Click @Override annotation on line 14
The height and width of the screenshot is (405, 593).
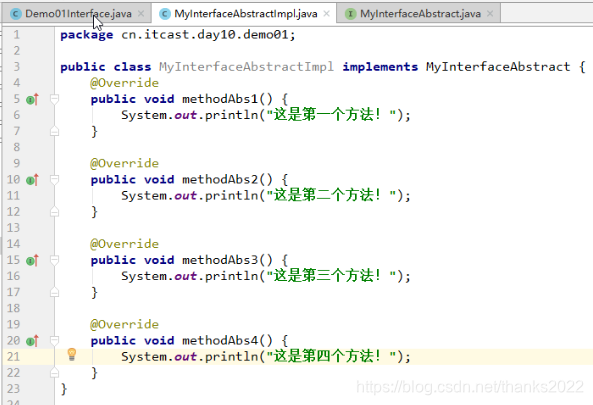124,244
